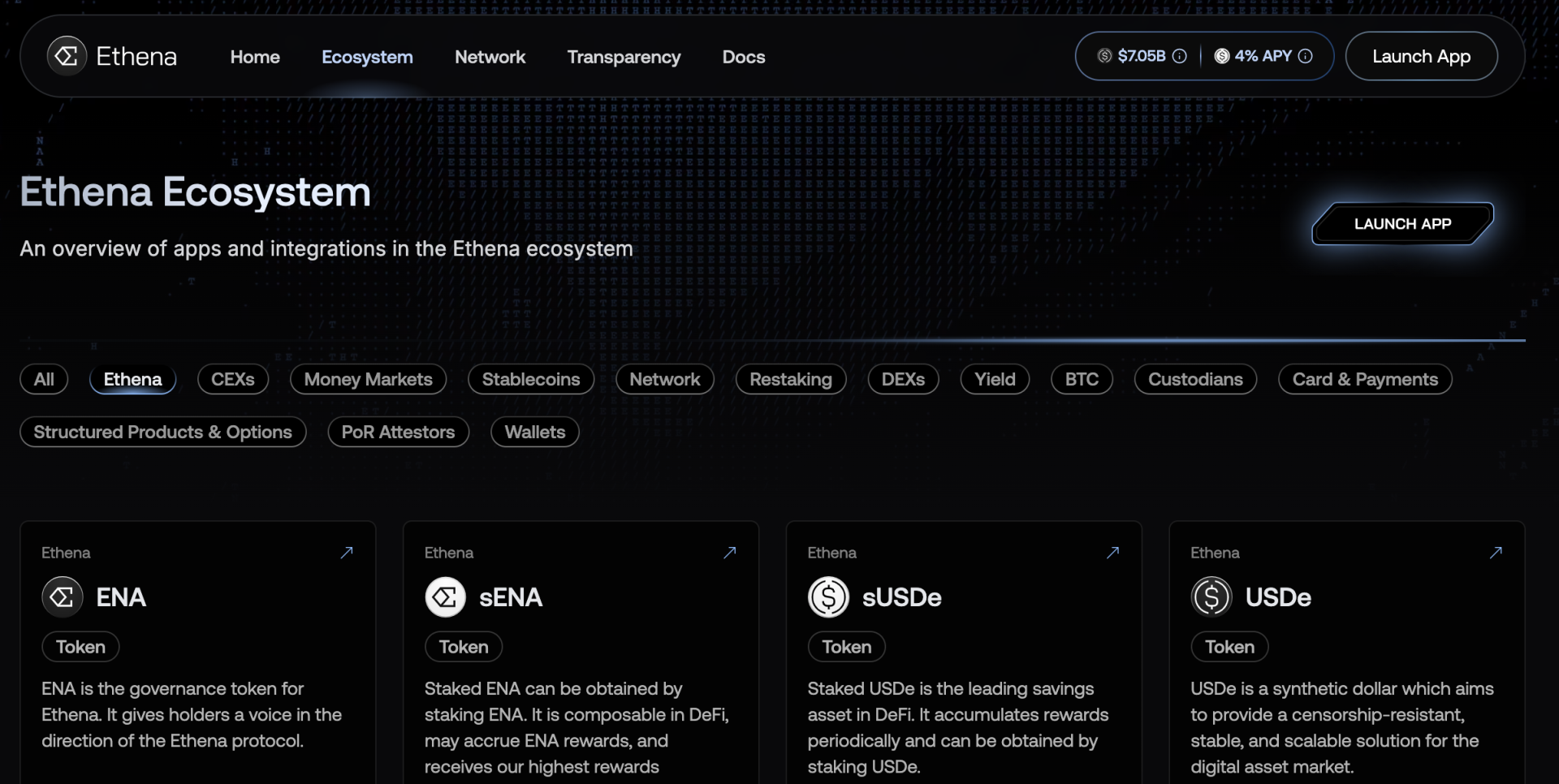Image resolution: width=1559 pixels, height=784 pixels.
Task: Click the Ethena wordmark in navbar
Action: 136,56
